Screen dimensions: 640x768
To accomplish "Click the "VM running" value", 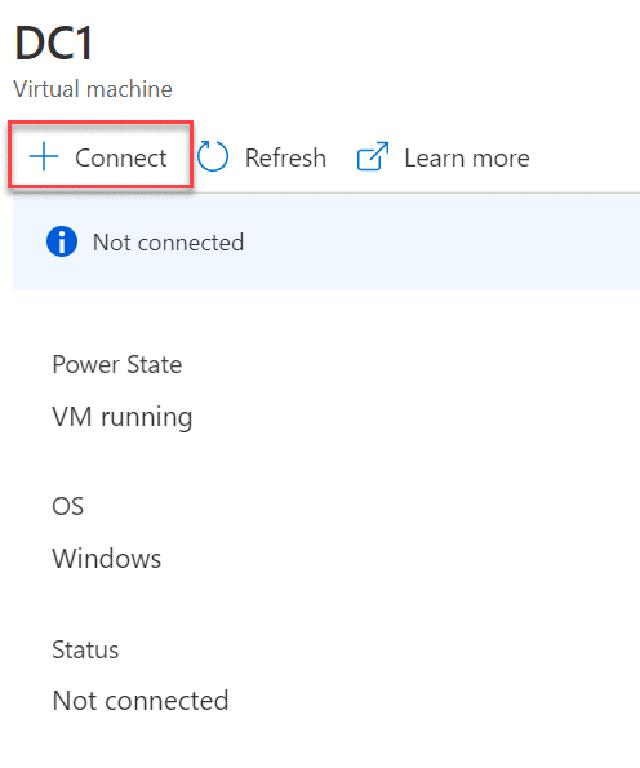I will point(122,416).
